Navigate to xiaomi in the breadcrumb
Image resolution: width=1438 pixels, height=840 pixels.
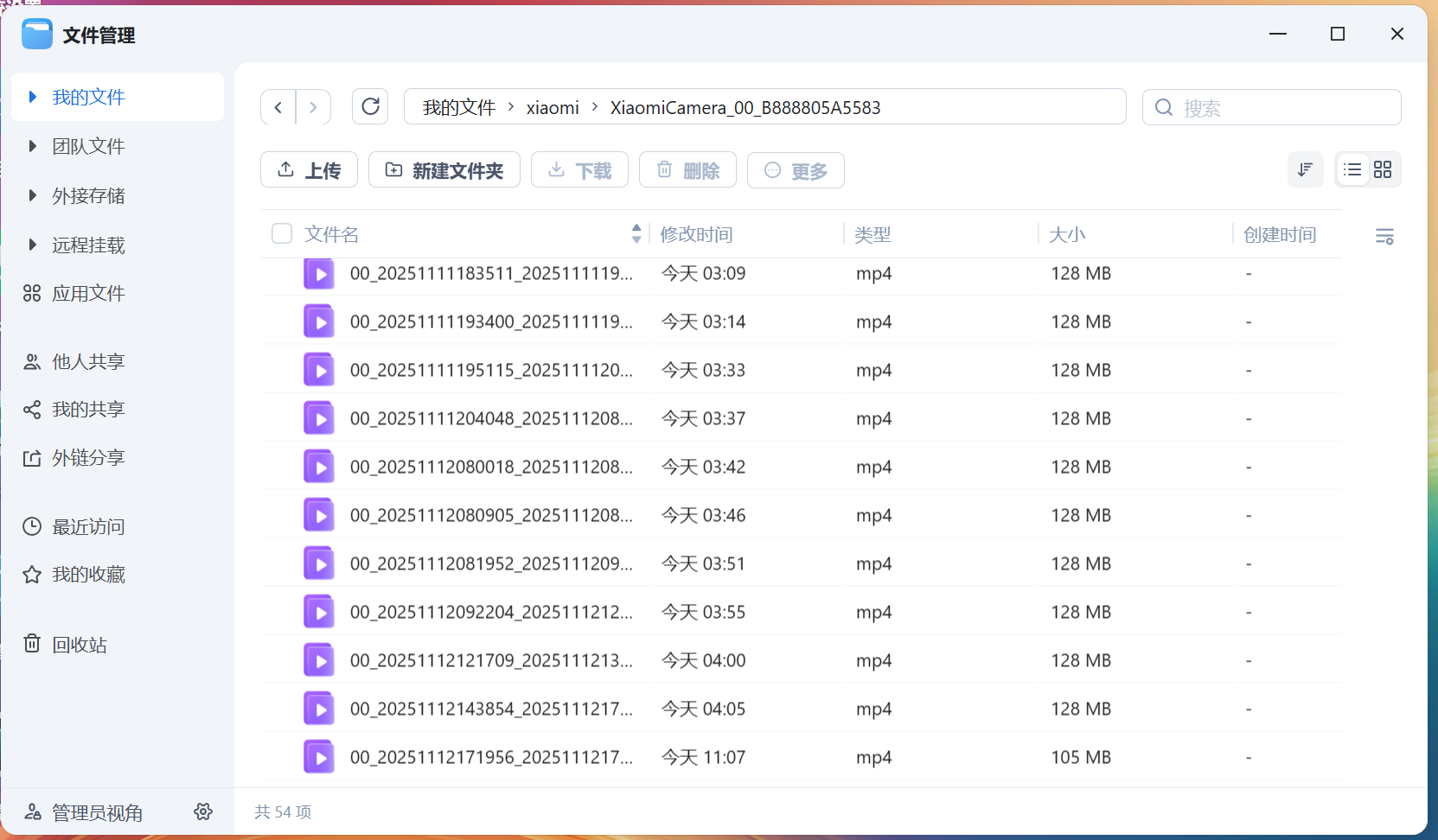point(553,107)
